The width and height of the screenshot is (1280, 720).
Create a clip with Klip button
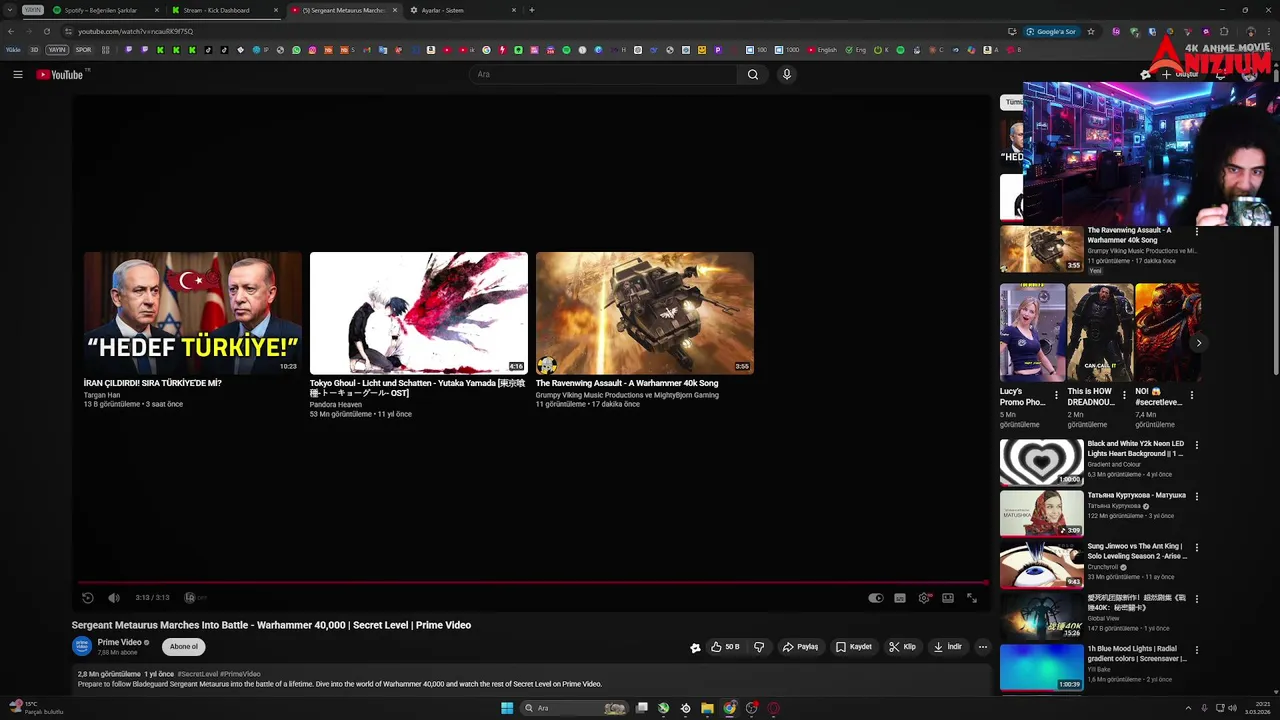pyautogui.click(x=902, y=647)
